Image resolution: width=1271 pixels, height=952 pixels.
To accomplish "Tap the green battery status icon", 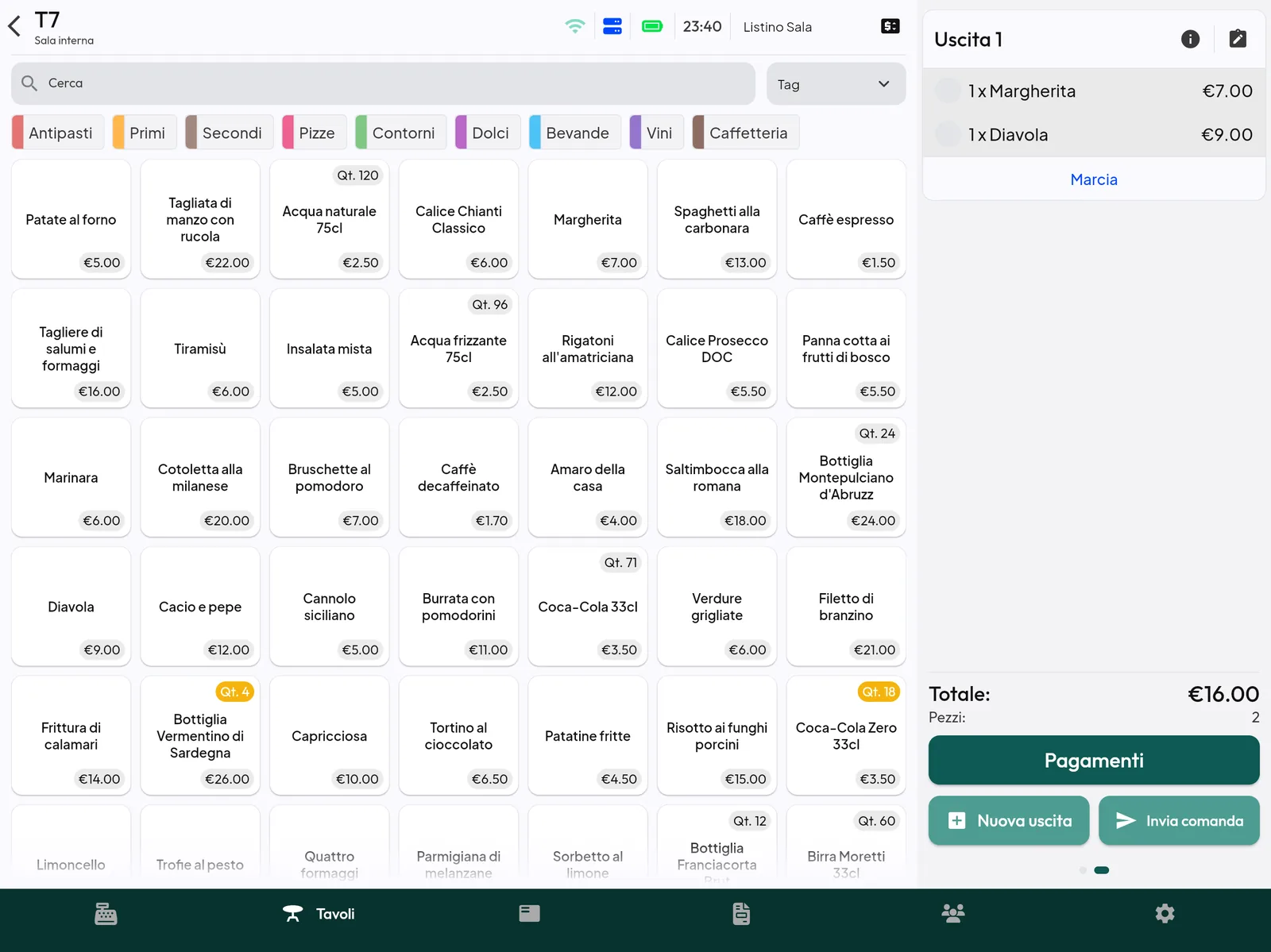I will click(x=652, y=26).
